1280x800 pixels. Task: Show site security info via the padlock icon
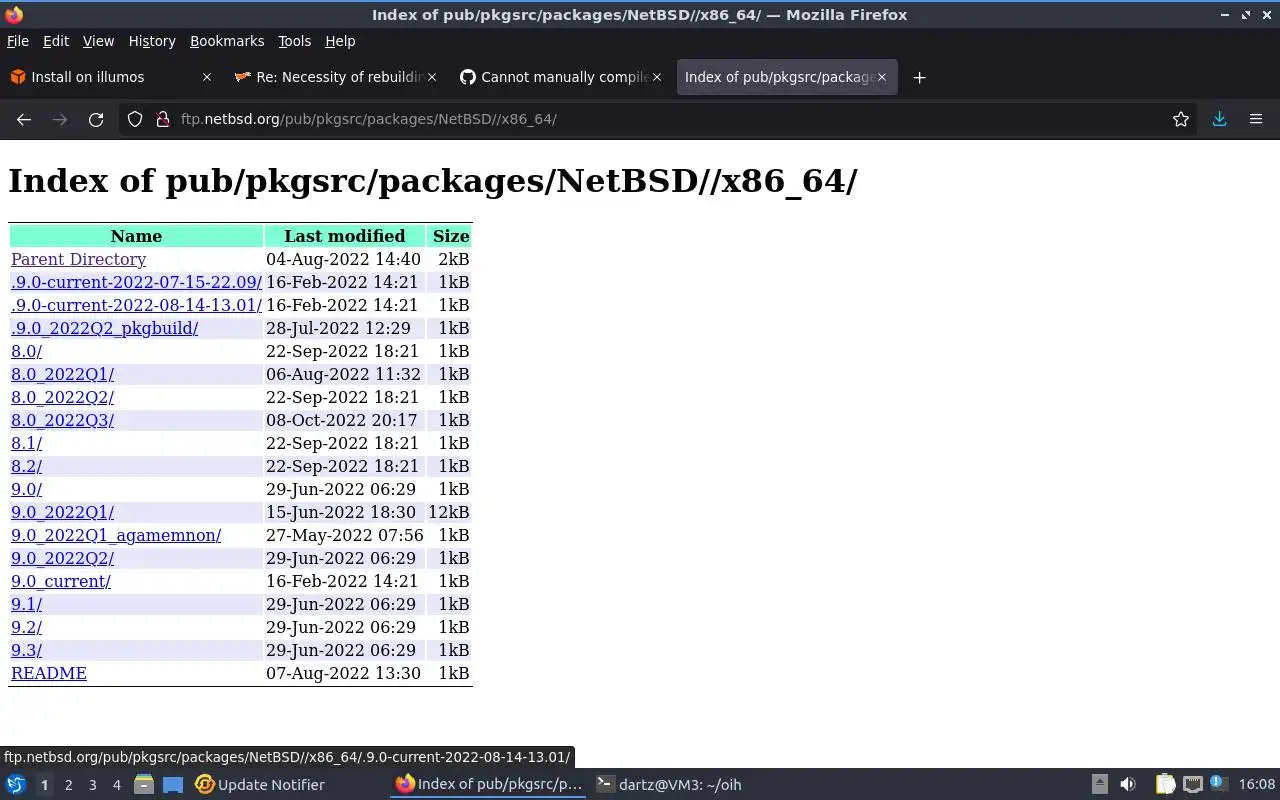(x=163, y=119)
